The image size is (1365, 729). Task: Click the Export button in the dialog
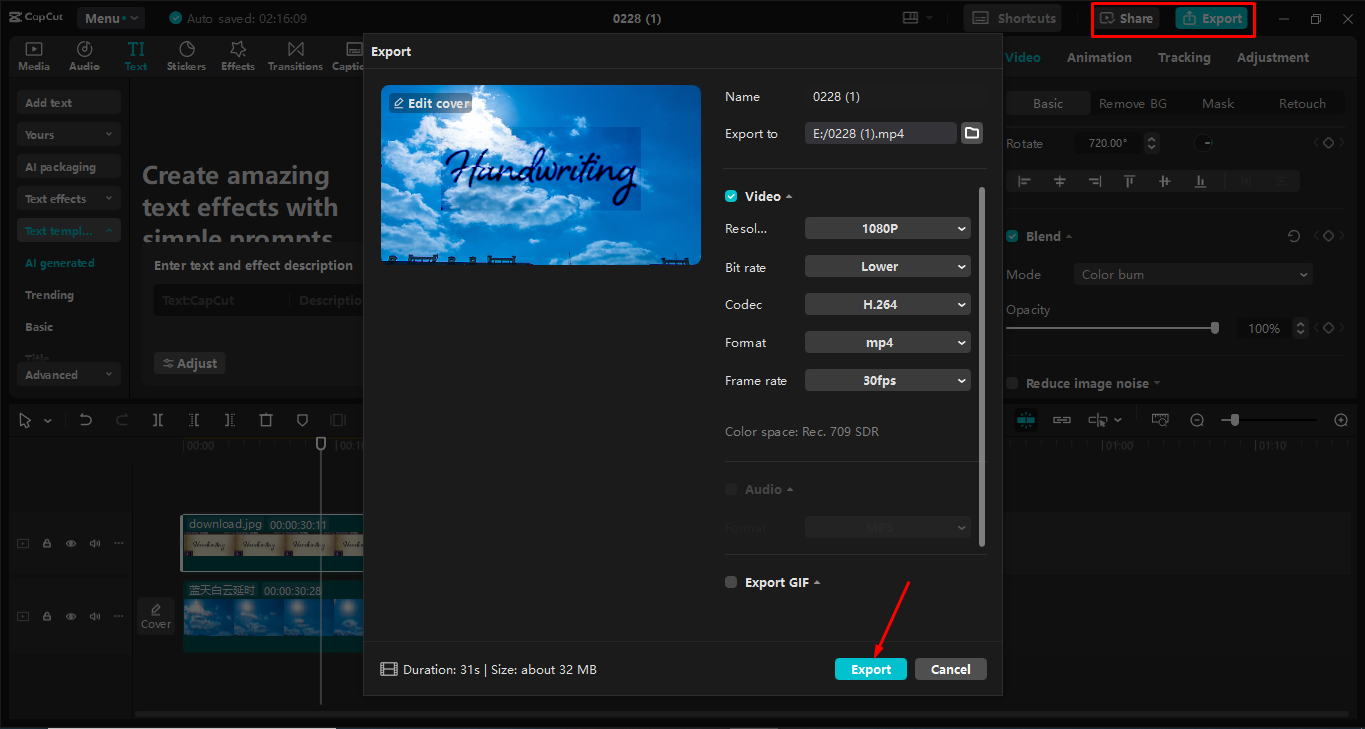pos(870,668)
